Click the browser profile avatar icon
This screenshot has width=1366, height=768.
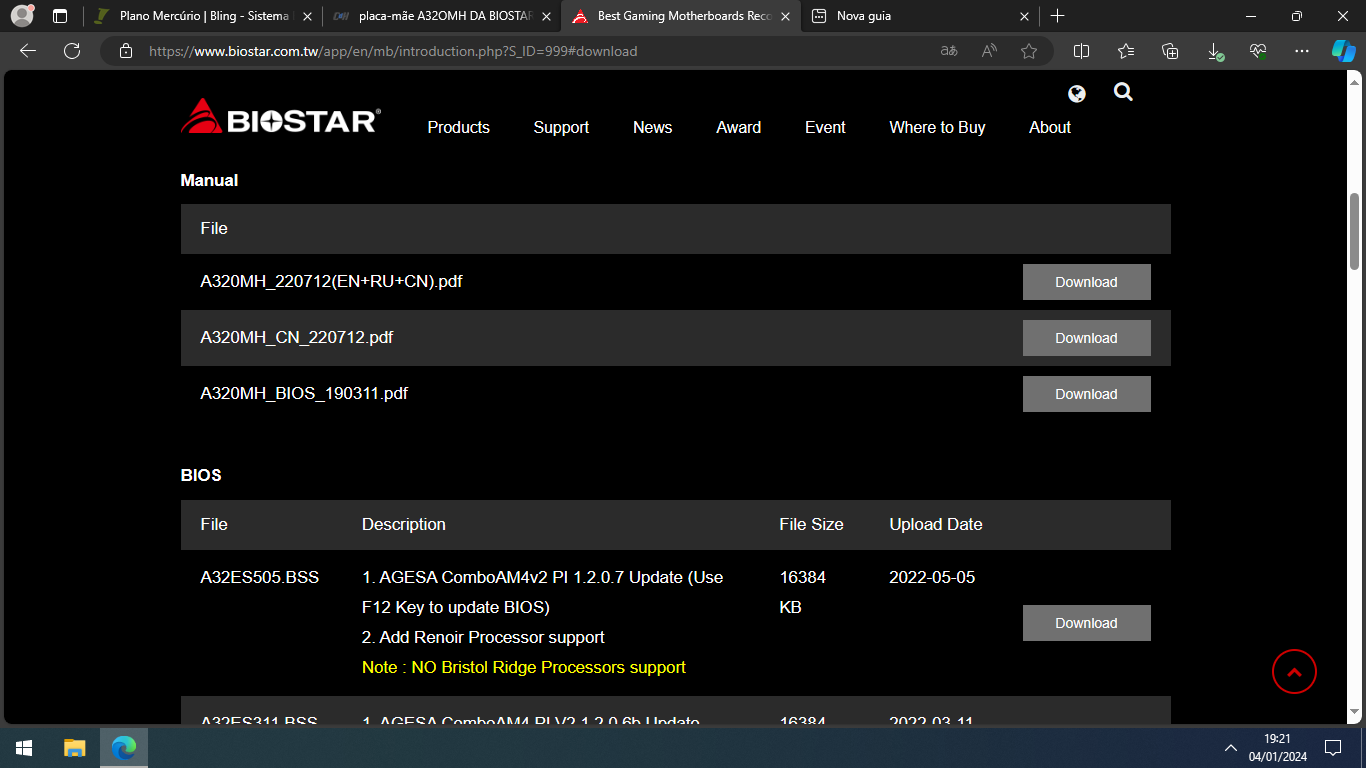pos(22,16)
